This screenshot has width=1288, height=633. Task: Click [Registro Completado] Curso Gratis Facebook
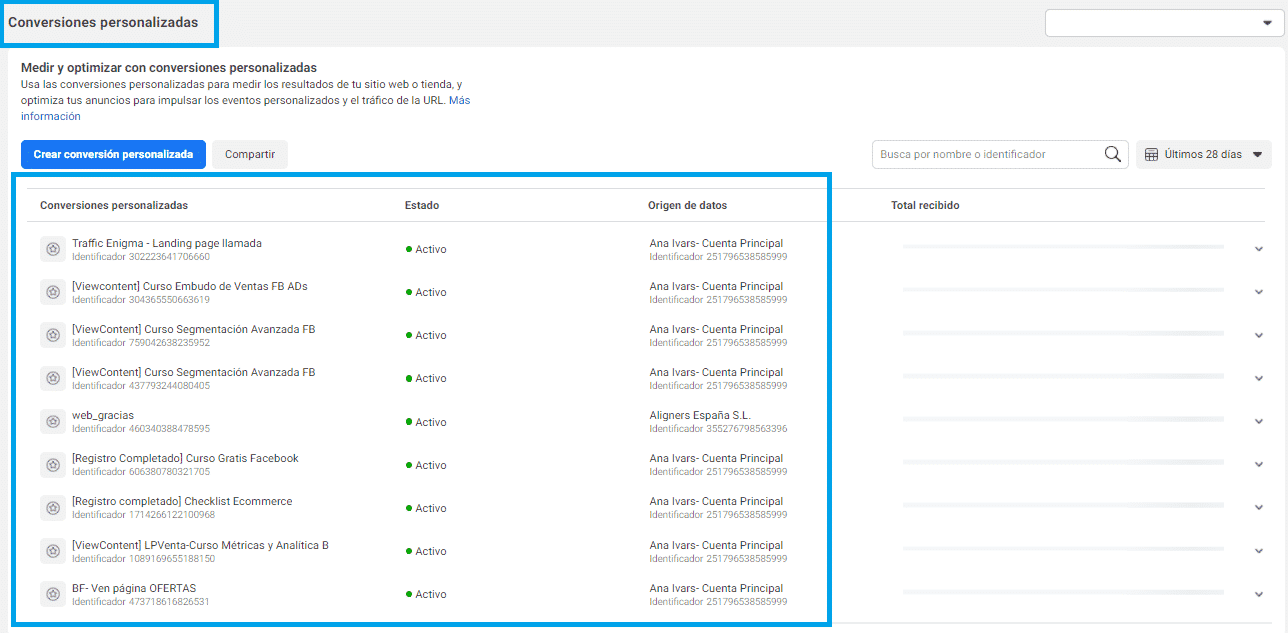click(x=185, y=458)
